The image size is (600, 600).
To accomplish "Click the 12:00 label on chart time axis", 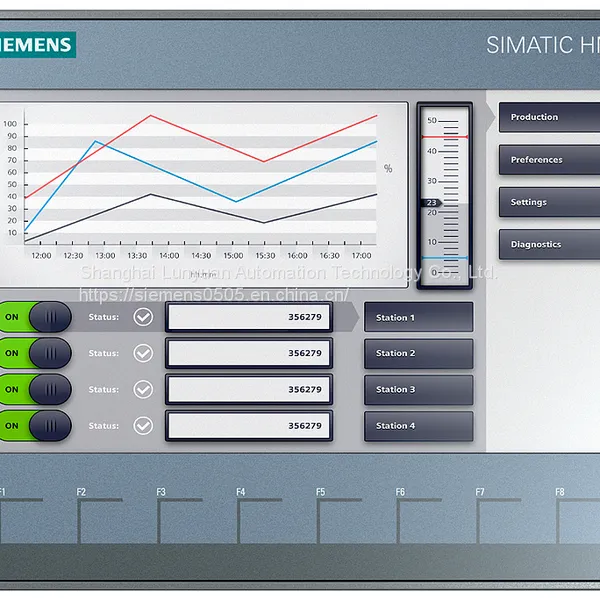I will (x=41, y=255).
